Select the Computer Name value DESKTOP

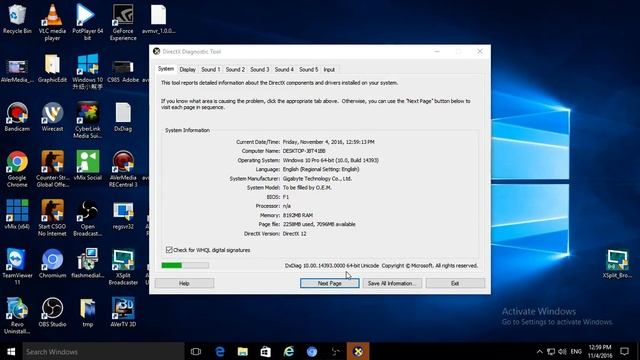coord(304,151)
